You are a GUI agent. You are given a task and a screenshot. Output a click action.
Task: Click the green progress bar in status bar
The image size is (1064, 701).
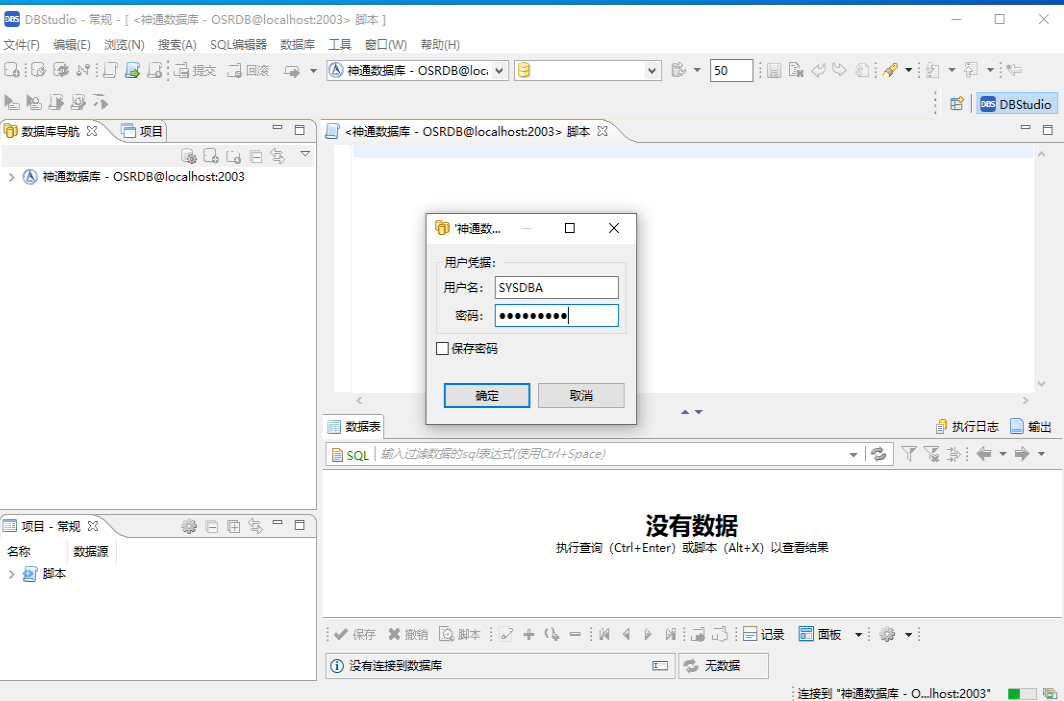pyautogui.click(x=1023, y=694)
